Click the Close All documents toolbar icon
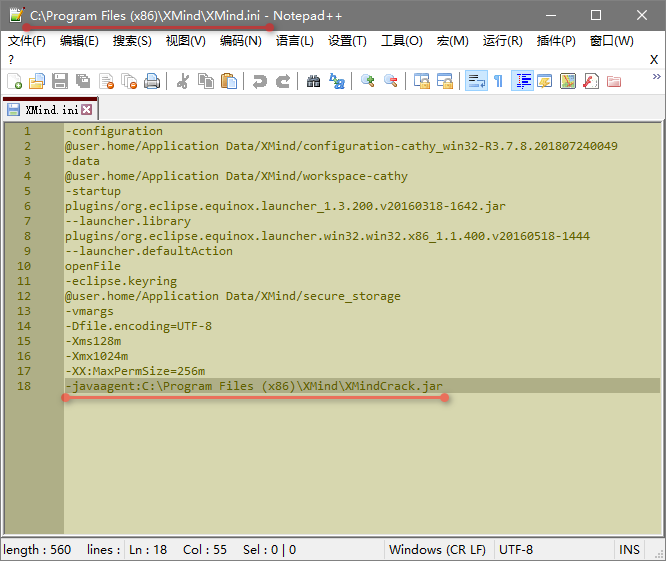This screenshot has width=666, height=561. (129, 81)
